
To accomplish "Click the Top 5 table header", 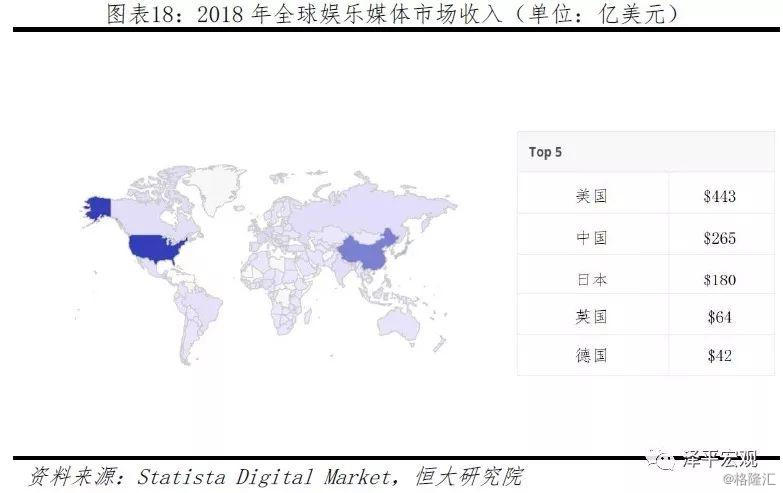I will pyautogui.click(x=546, y=152).
